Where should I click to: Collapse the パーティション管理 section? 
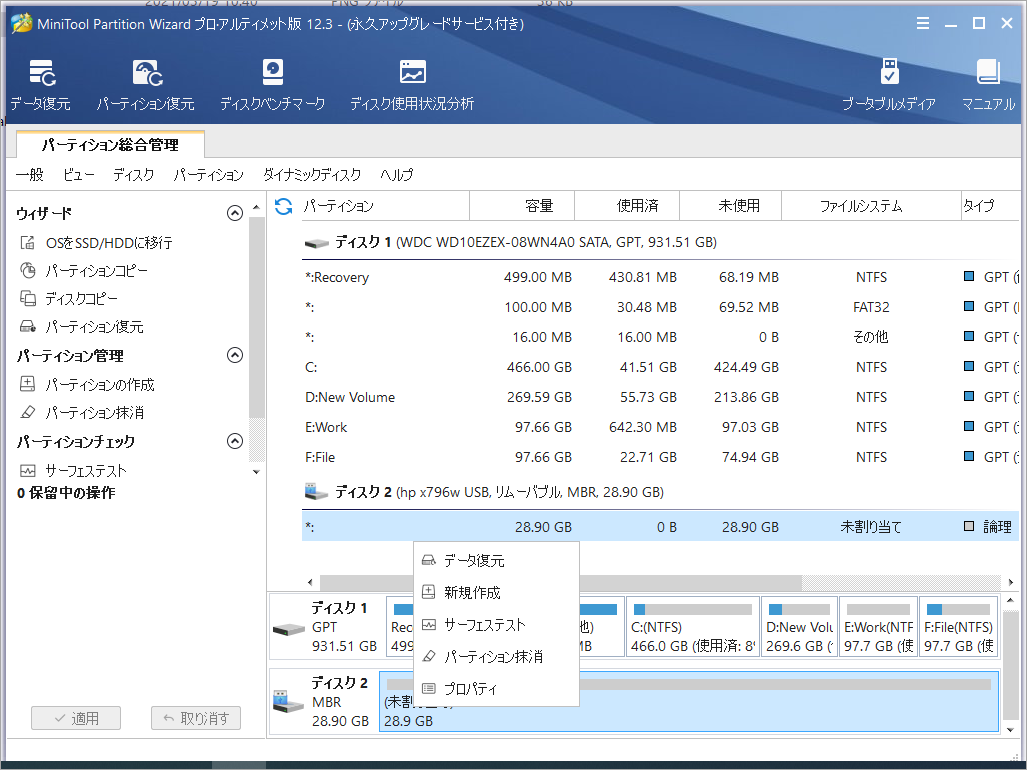click(x=235, y=355)
